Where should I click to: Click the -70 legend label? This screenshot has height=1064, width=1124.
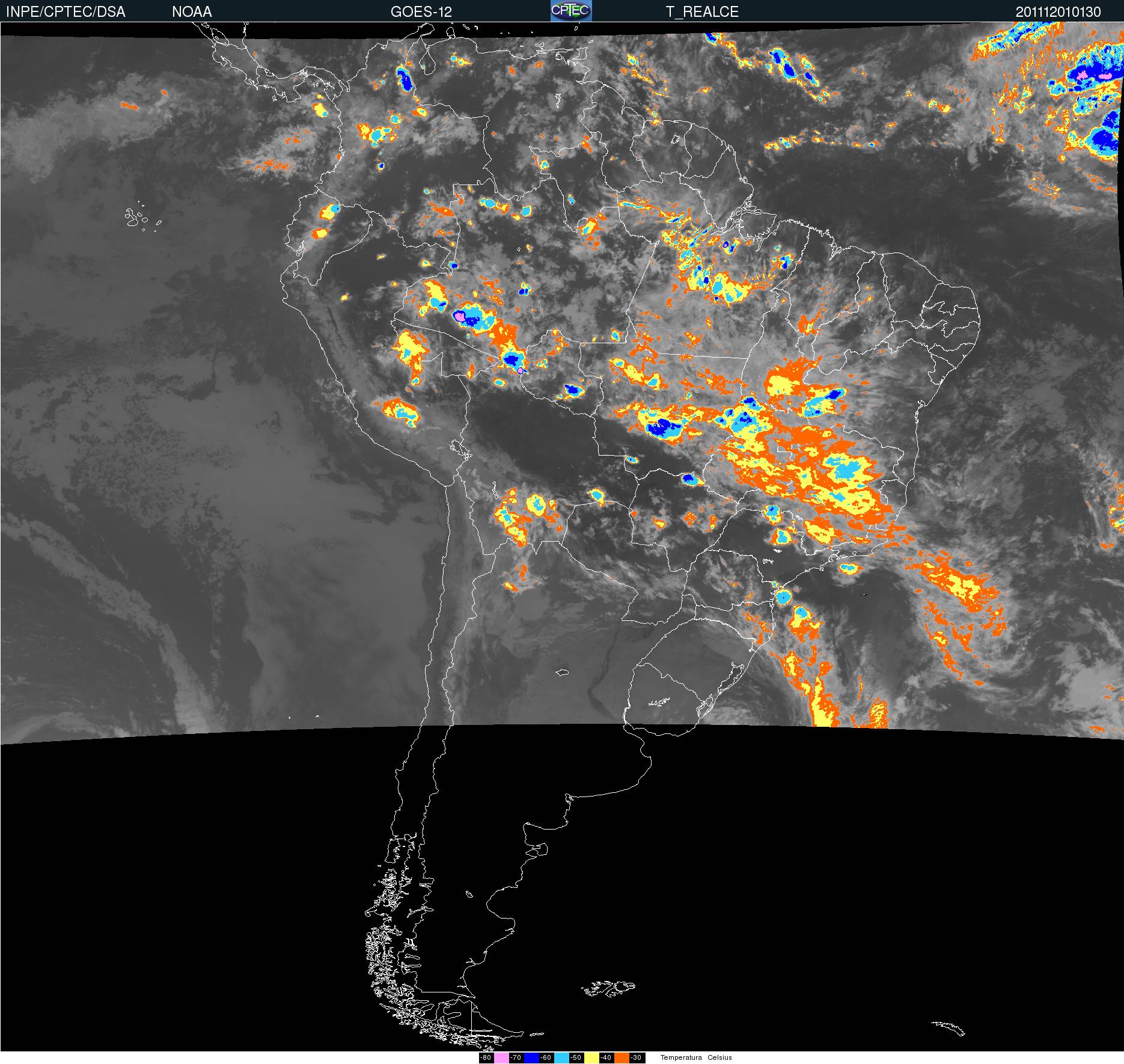click(516, 1058)
